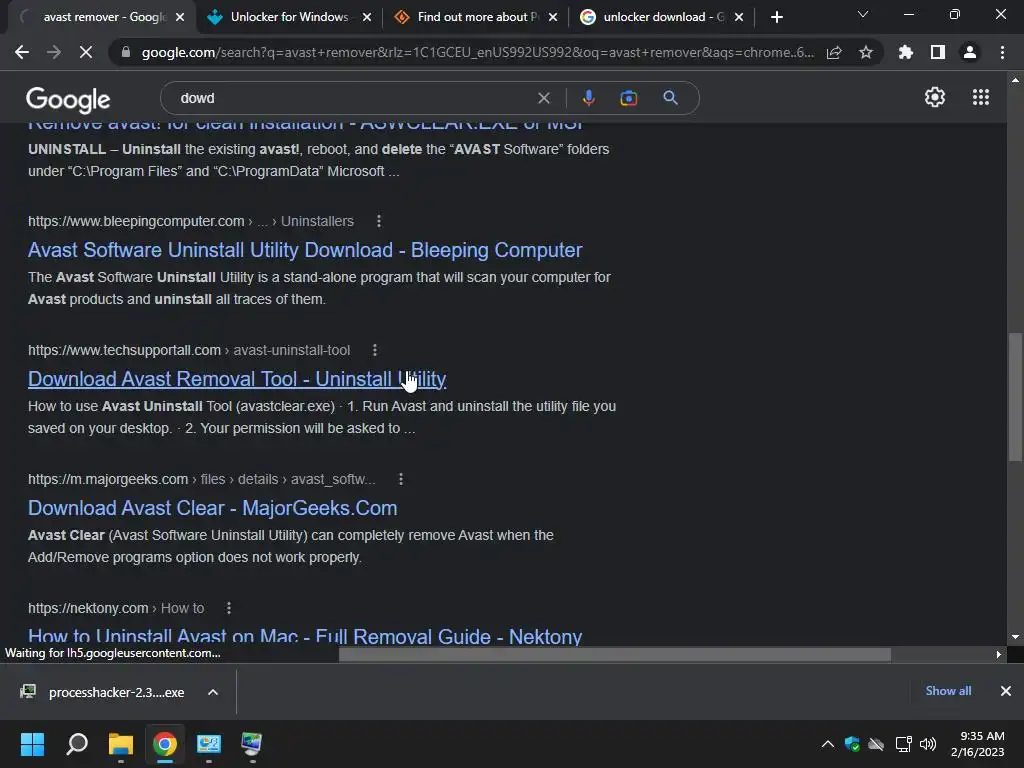Open the Google apps grid
The height and width of the screenshot is (768, 1024).
pos(981,97)
